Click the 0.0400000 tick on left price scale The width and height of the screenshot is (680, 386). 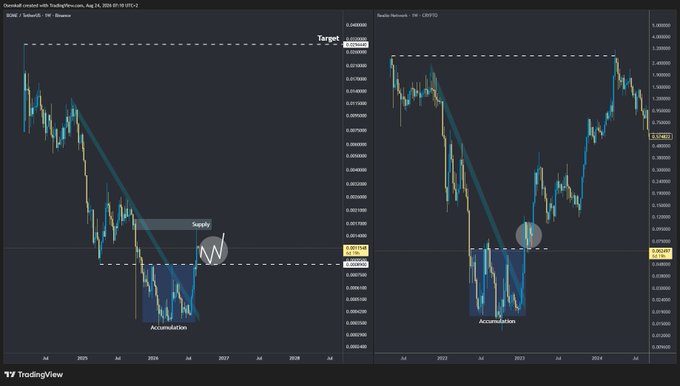pyautogui.click(x=356, y=25)
